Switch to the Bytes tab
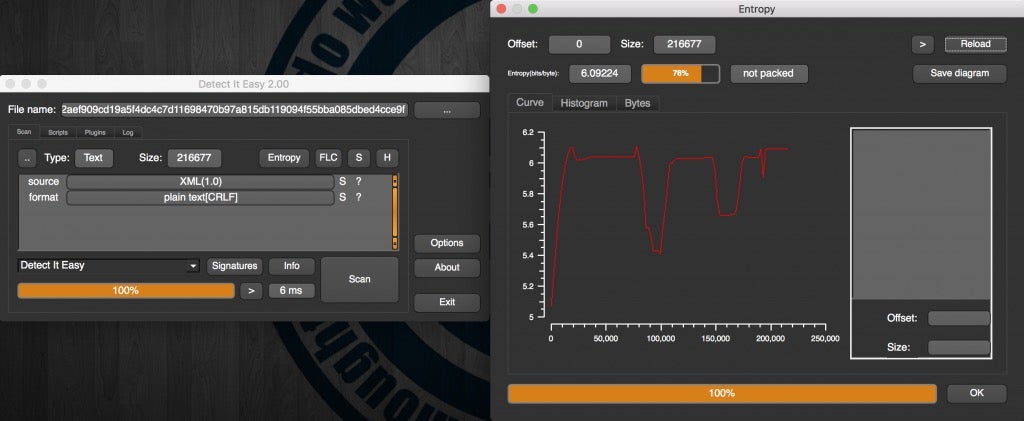 (637, 103)
